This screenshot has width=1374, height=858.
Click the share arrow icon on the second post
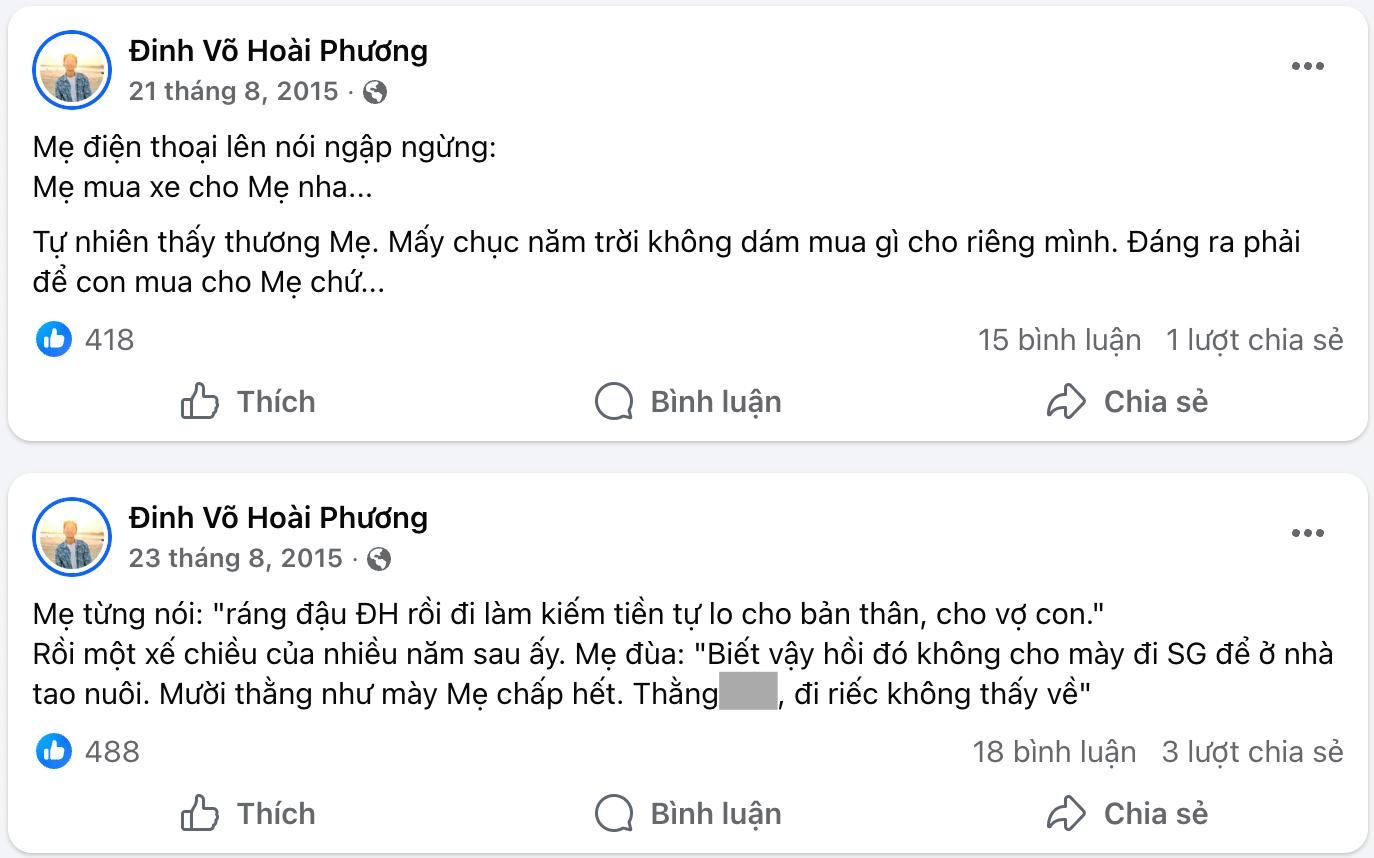1068,813
